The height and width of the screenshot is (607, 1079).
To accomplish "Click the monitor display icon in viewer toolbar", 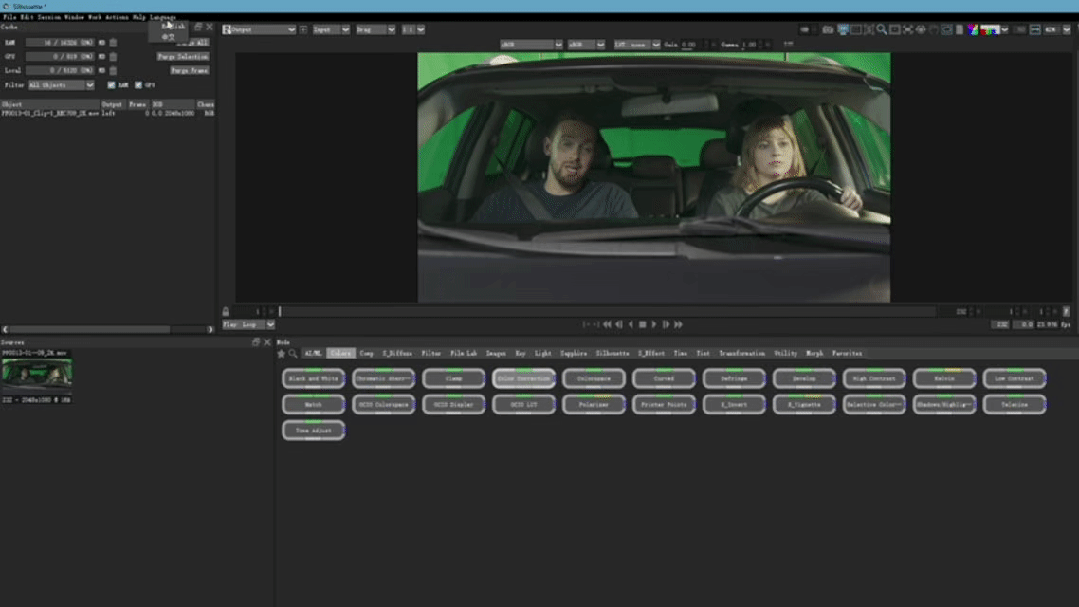I will 842,30.
